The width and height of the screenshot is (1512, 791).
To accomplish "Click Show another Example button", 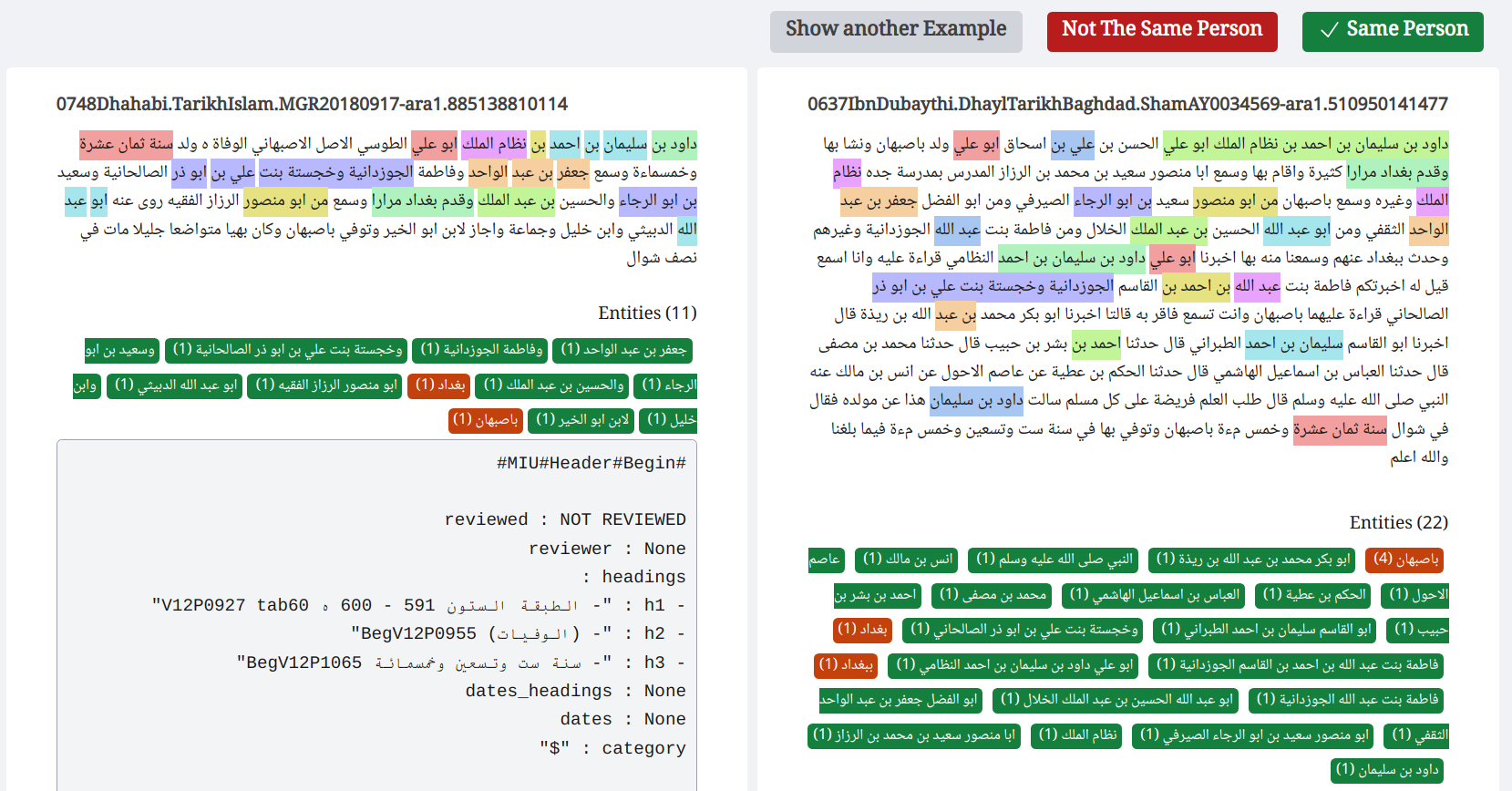I will point(896,32).
